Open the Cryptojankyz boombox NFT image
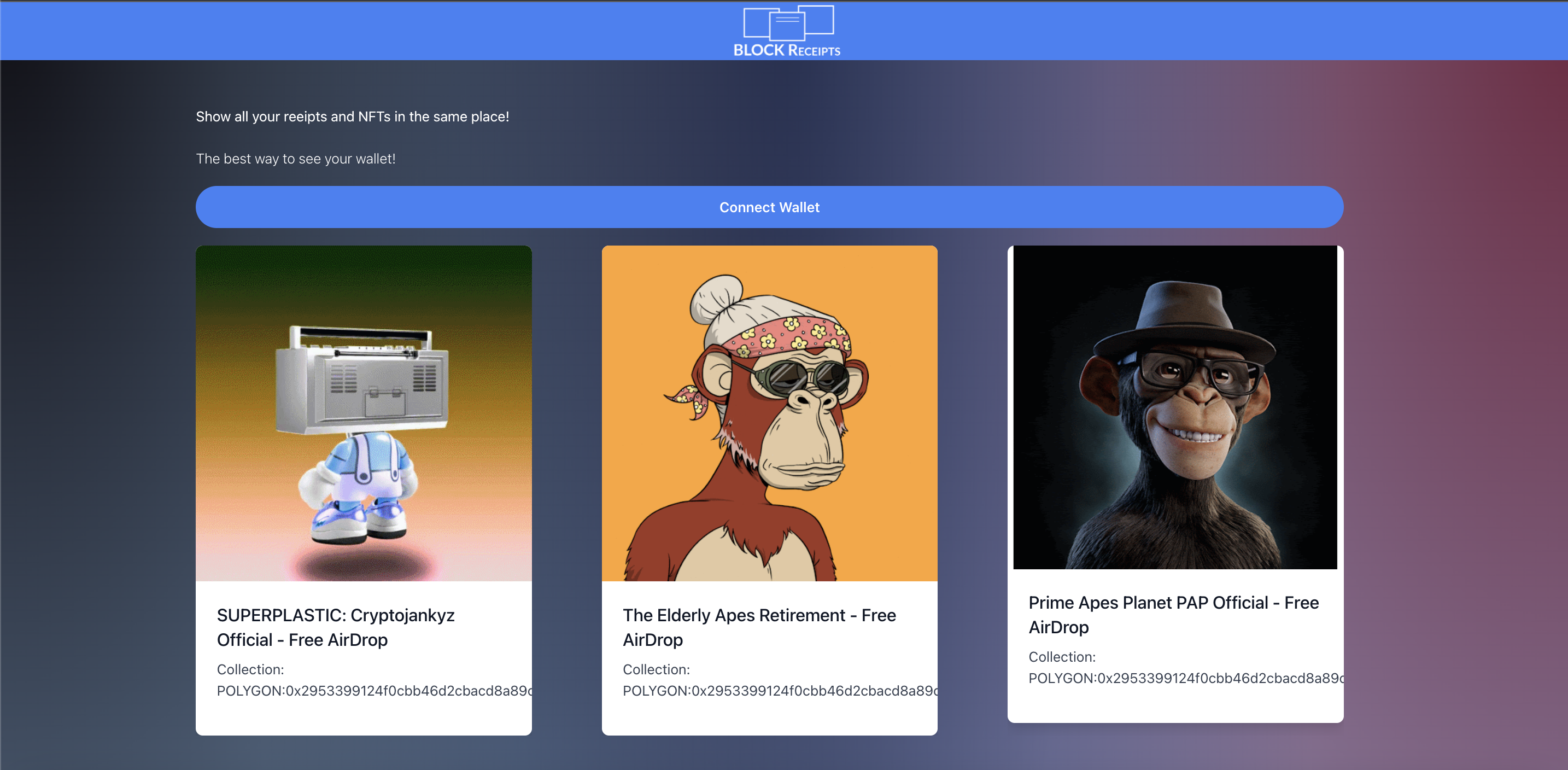 point(364,413)
